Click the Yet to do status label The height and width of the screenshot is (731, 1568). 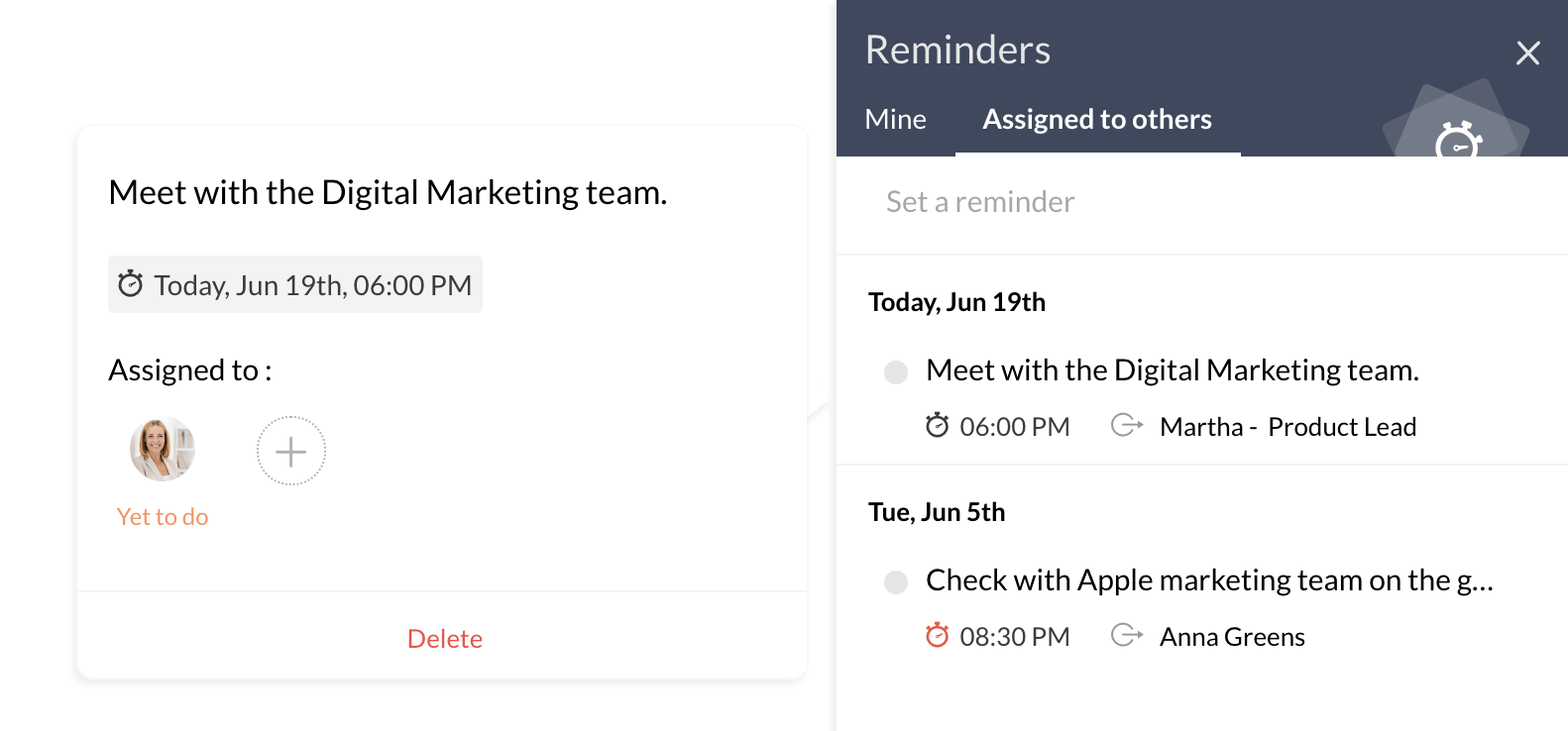pyautogui.click(x=163, y=517)
